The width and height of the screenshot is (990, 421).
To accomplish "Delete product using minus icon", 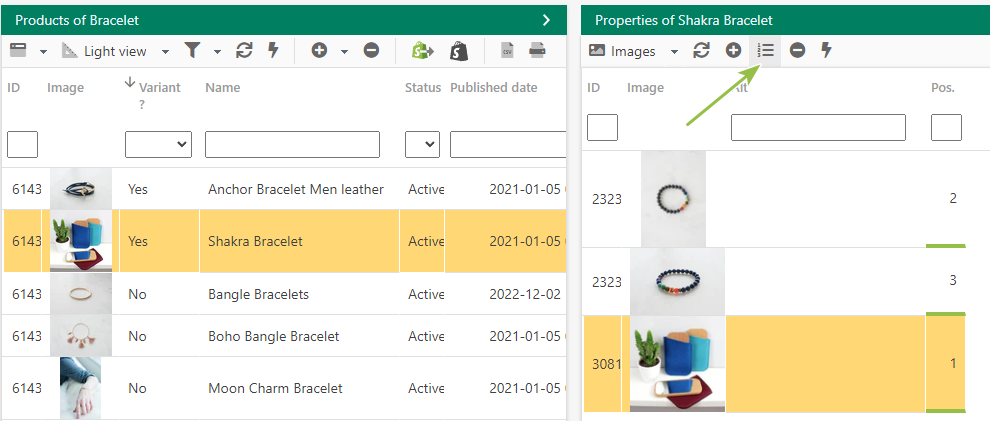I will point(371,51).
